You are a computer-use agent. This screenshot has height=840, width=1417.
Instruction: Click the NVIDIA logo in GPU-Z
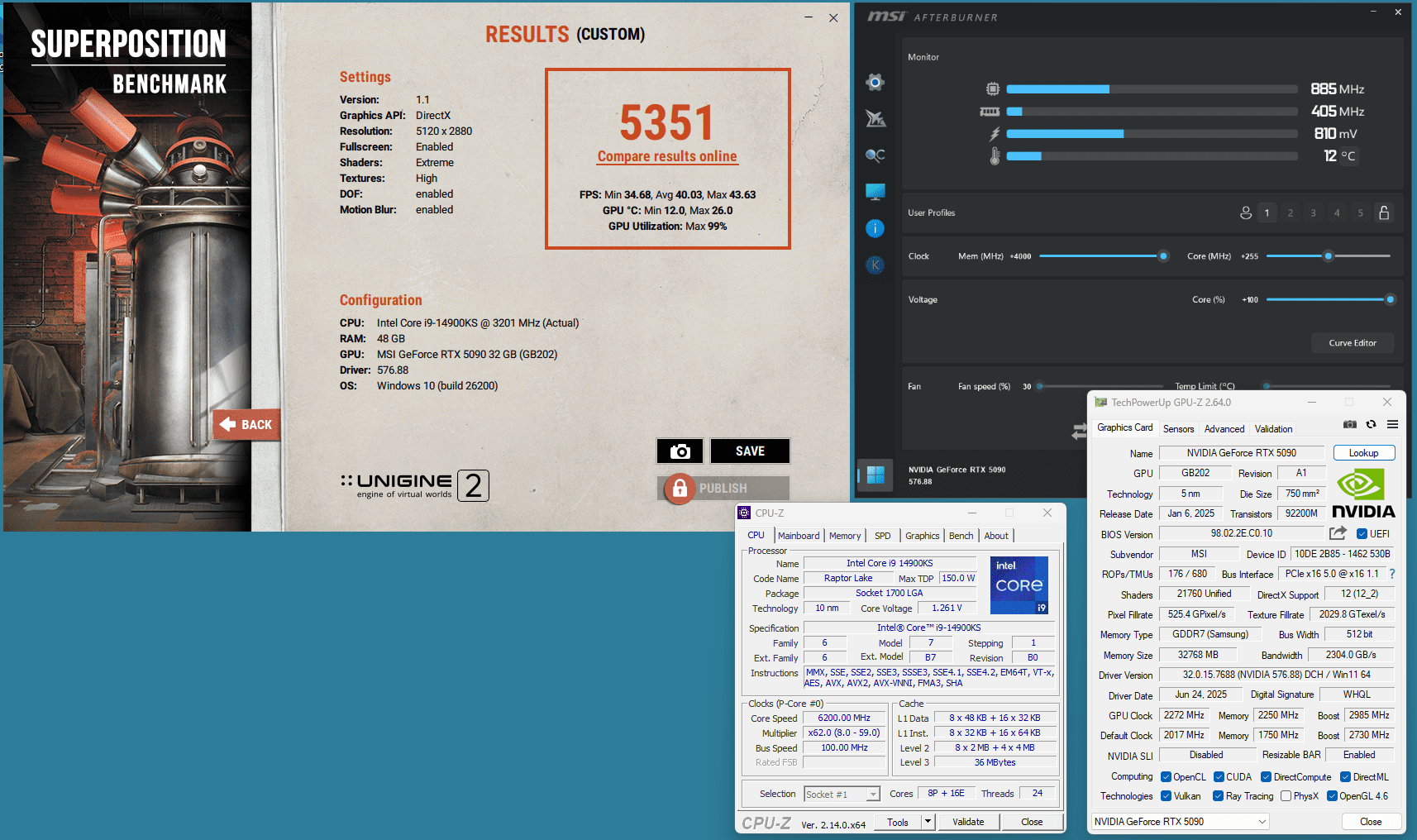(x=1362, y=494)
